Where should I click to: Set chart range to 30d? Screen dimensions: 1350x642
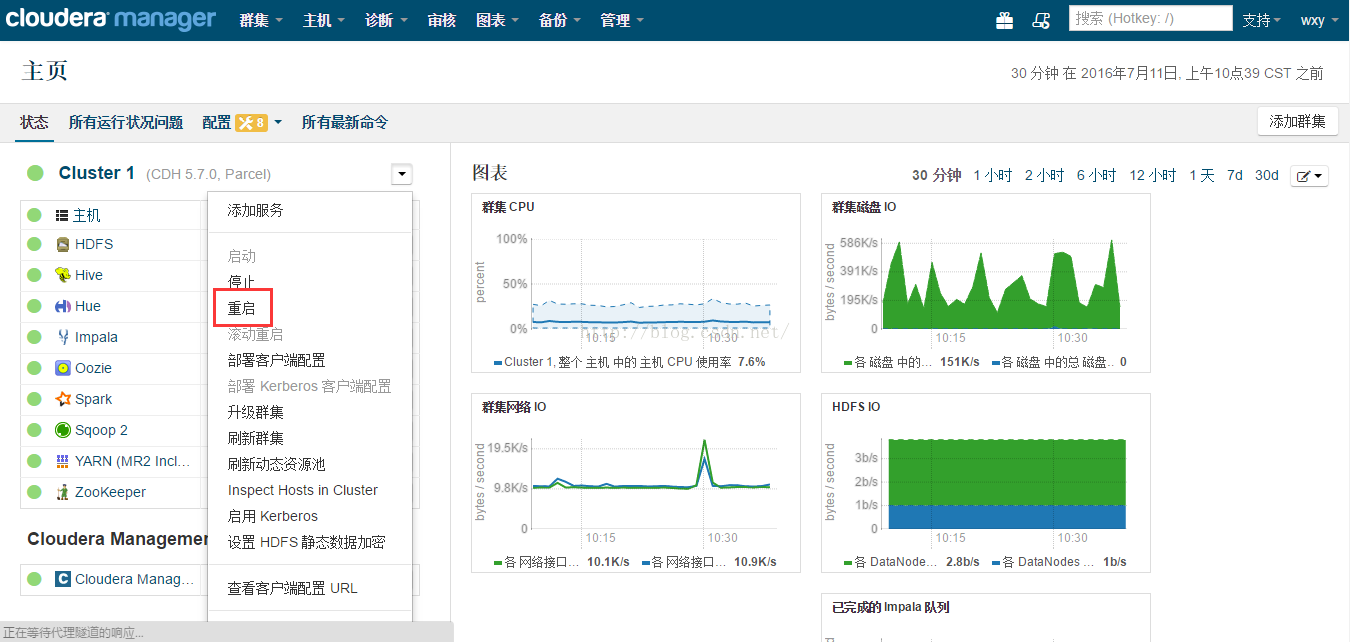1267,175
